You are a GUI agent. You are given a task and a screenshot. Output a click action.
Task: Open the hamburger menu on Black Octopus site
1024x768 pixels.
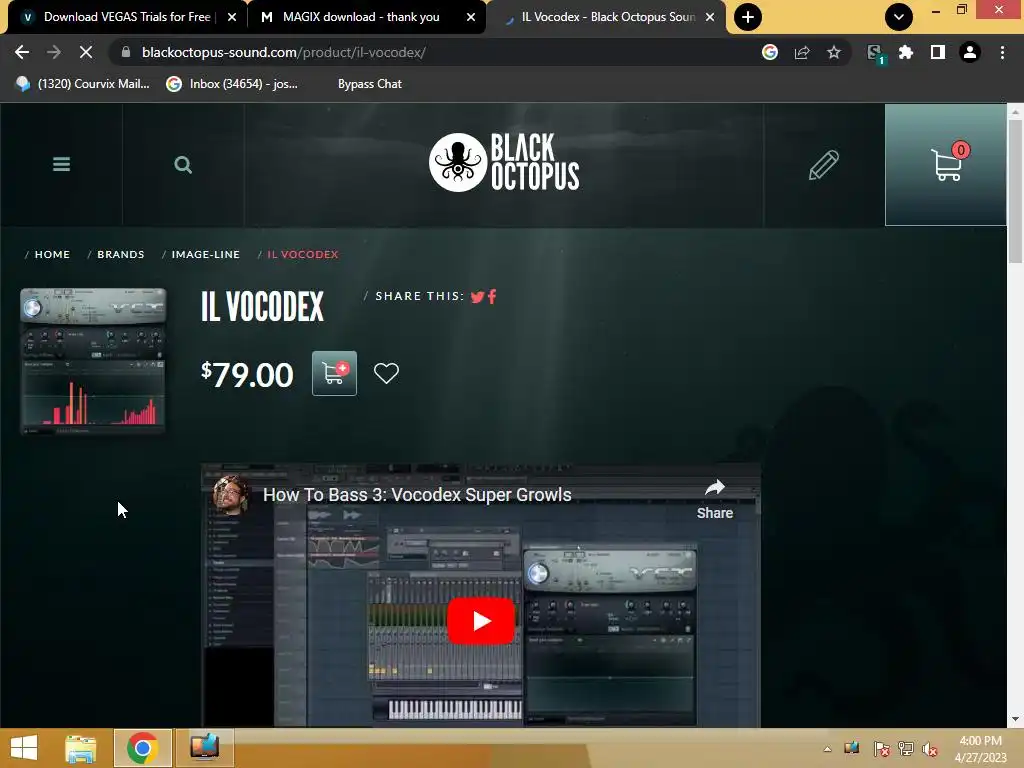pos(61,165)
